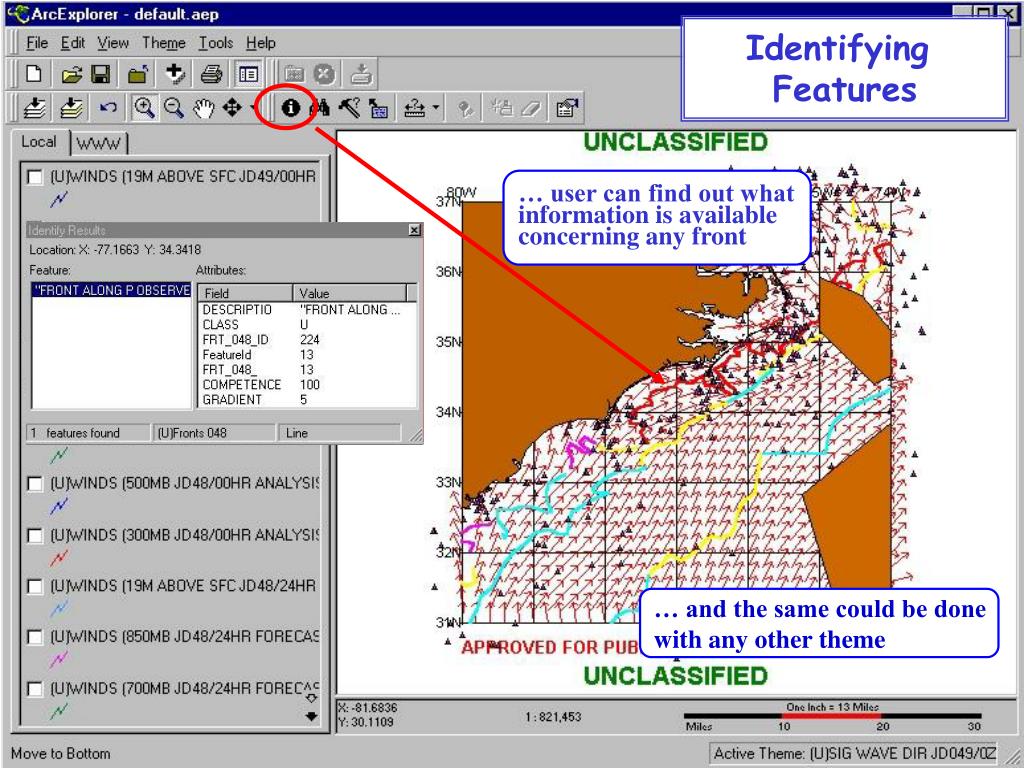Enable the WINDS 500MB JD48/00HR ANALYSIS checkbox
This screenshot has width=1024, height=768.
click(x=35, y=484)
